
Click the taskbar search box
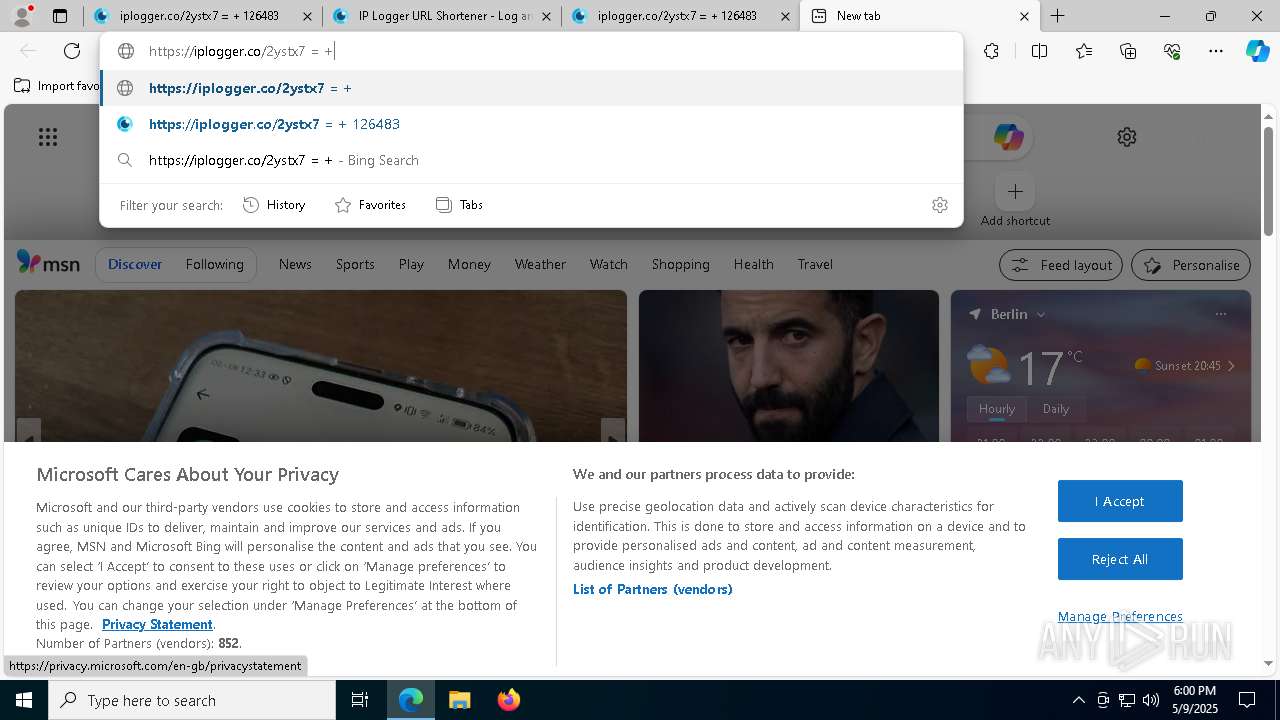tap(192, 700)
